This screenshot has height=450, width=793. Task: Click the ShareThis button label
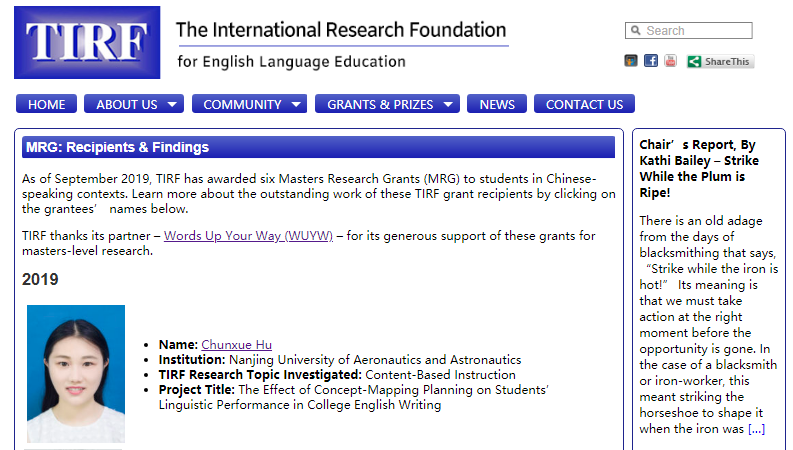727,62
